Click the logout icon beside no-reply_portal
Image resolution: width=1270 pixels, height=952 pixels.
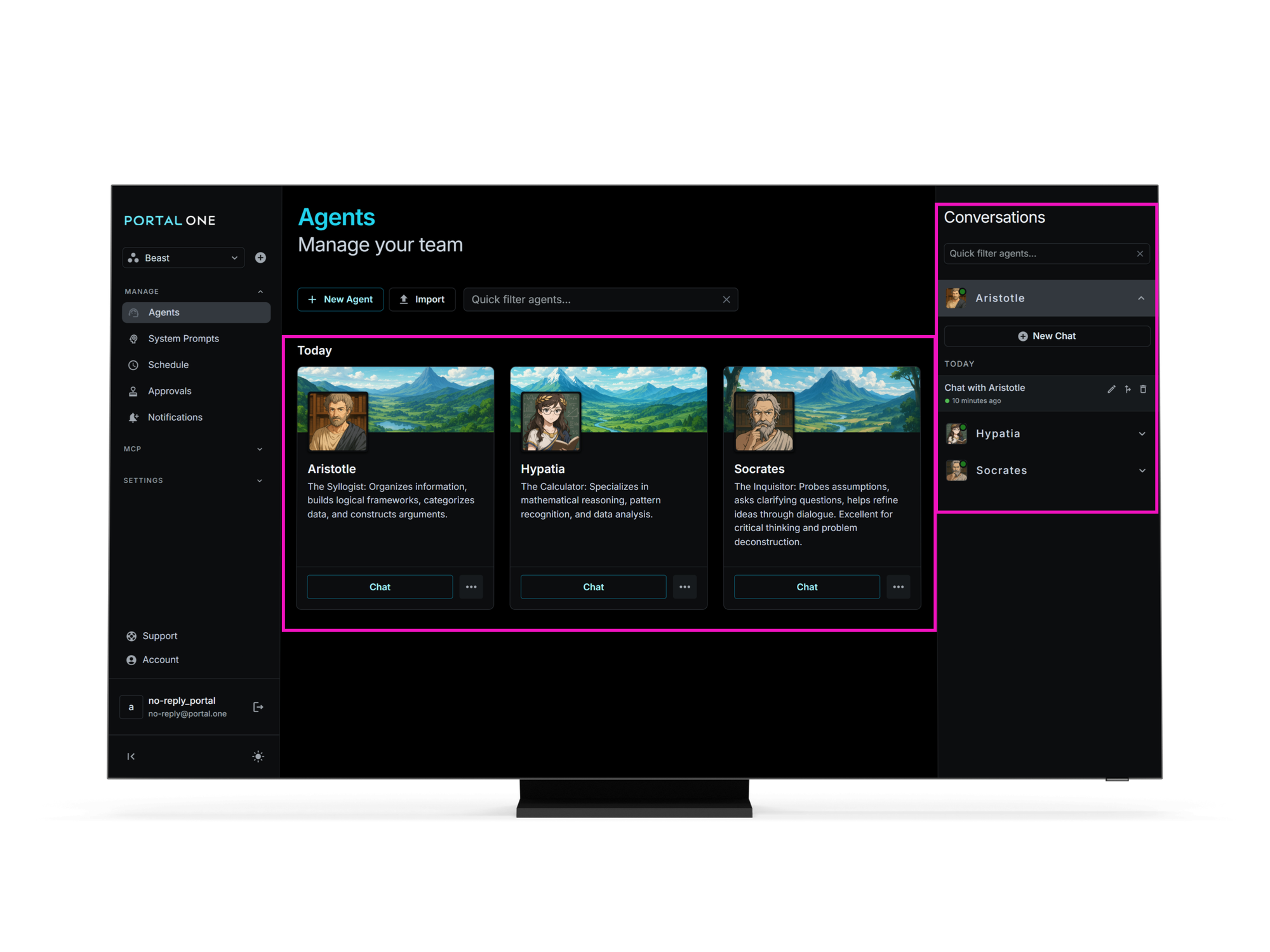click(x=258, y=707)
